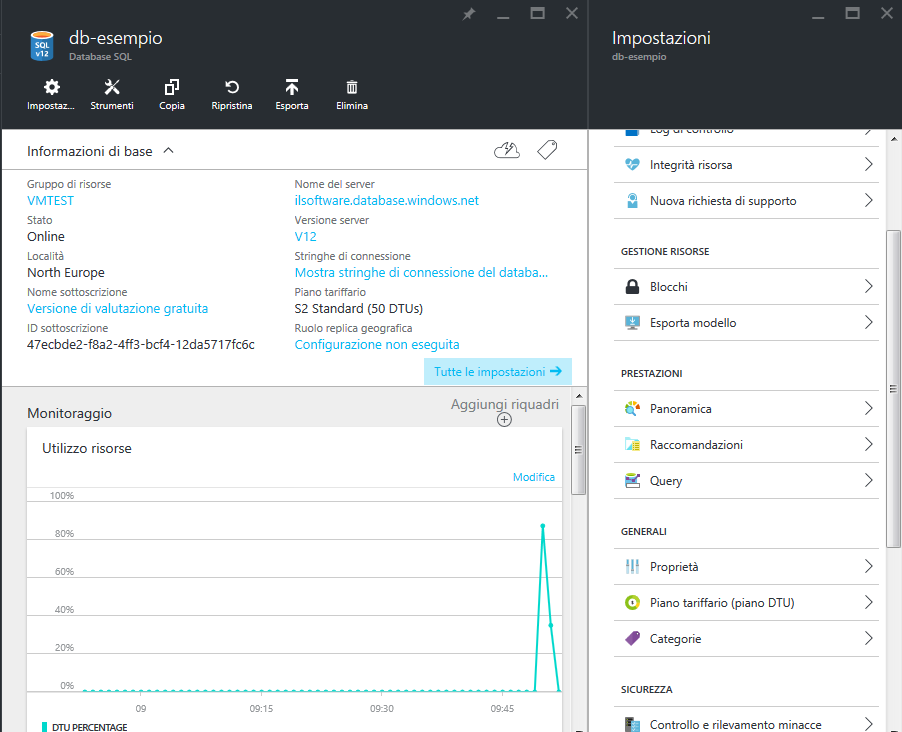Expand the Raccomandazioni chevron

869,444
